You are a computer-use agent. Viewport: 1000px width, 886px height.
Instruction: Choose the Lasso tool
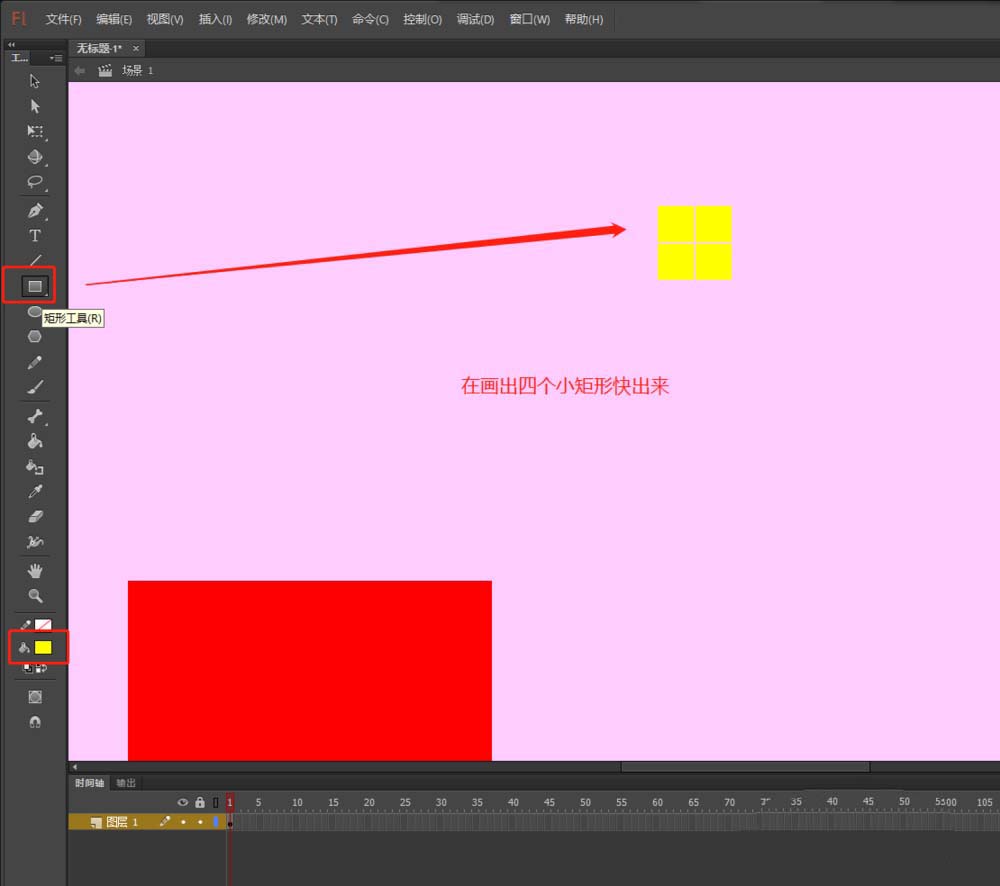[x=35, y=182]
